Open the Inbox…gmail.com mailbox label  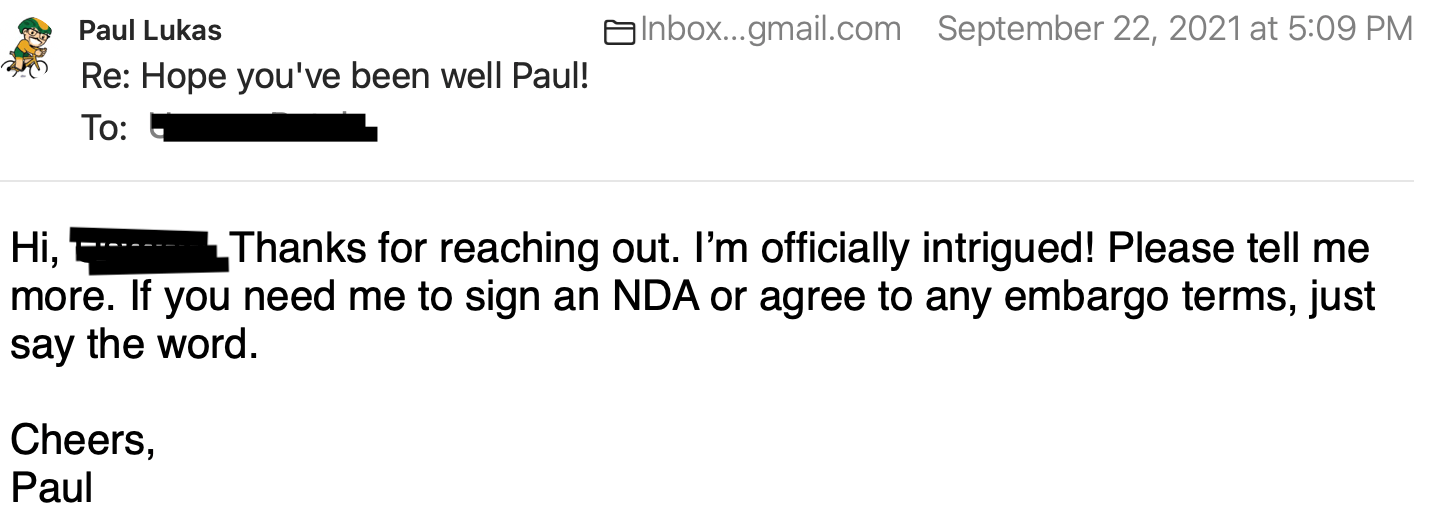[770, 30]
